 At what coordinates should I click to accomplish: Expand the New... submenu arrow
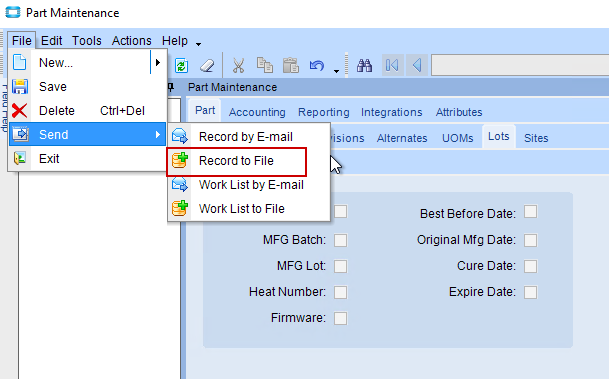click(x=158, y=63)
